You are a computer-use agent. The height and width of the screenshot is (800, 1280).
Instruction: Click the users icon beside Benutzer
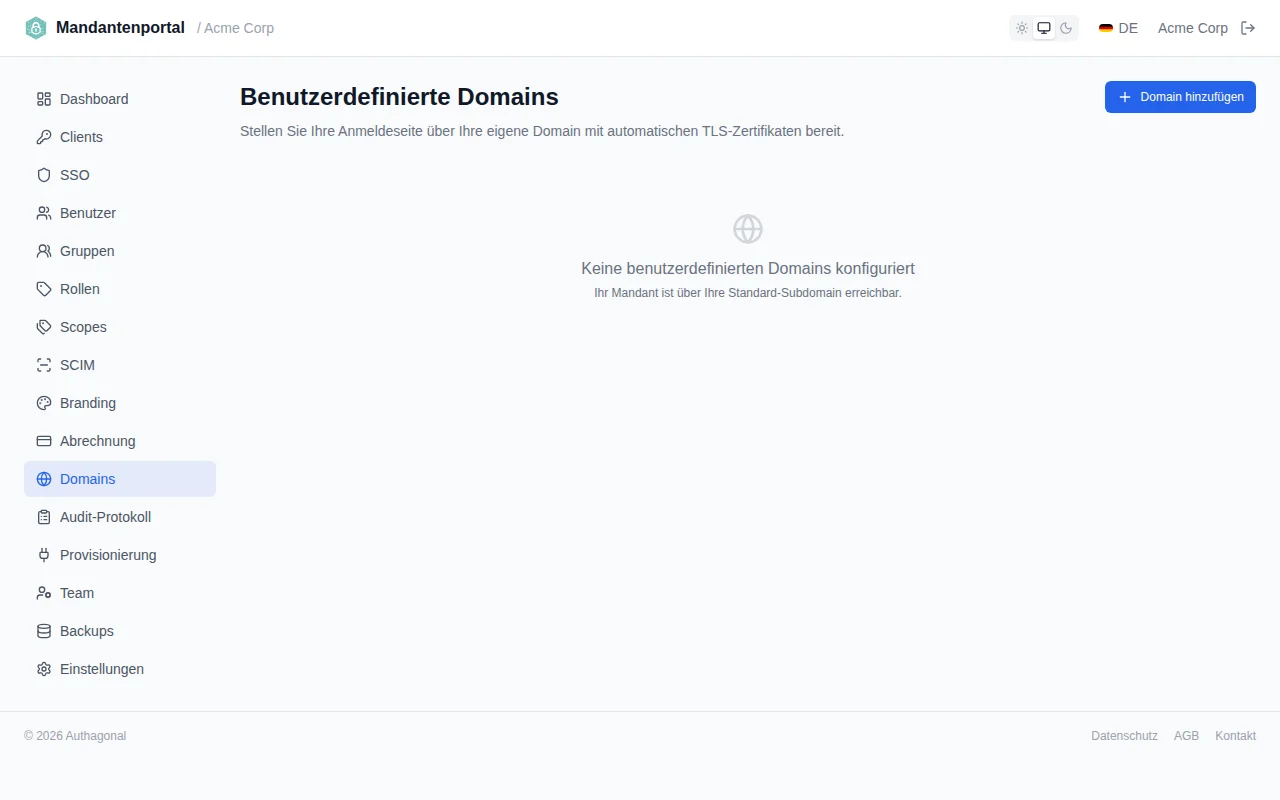point(44,213)
